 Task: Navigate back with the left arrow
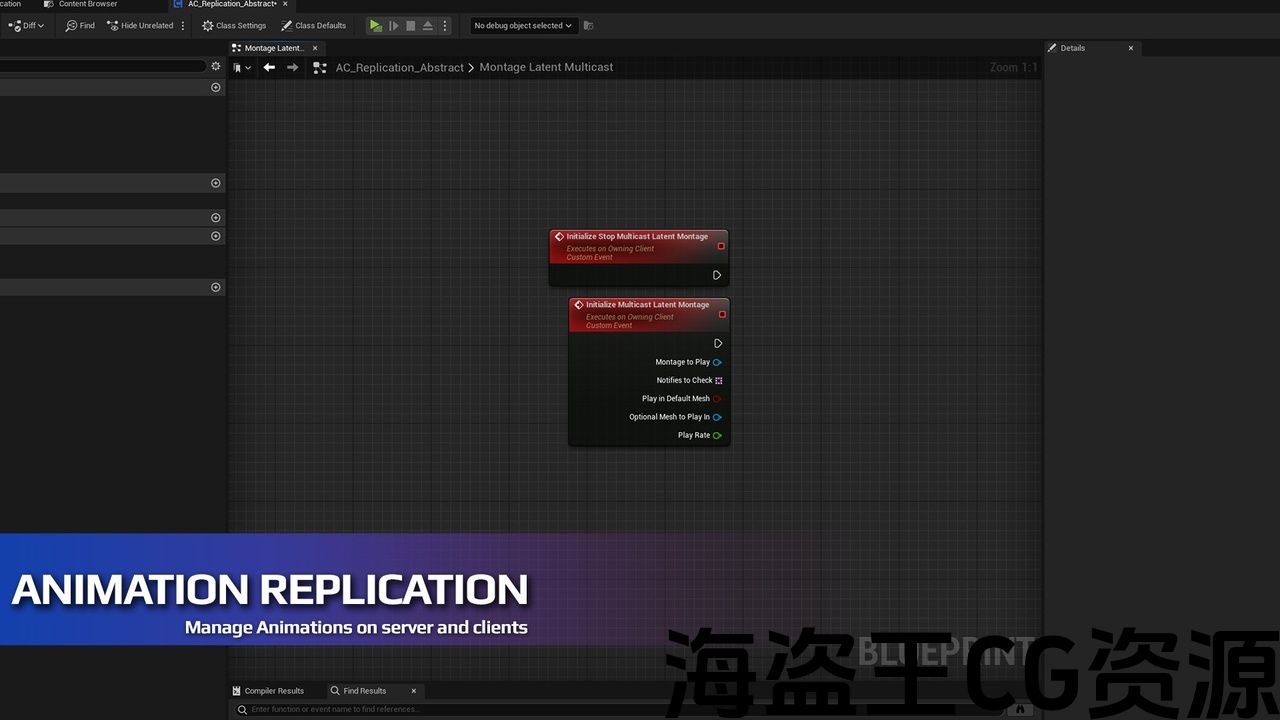point(269,67)
